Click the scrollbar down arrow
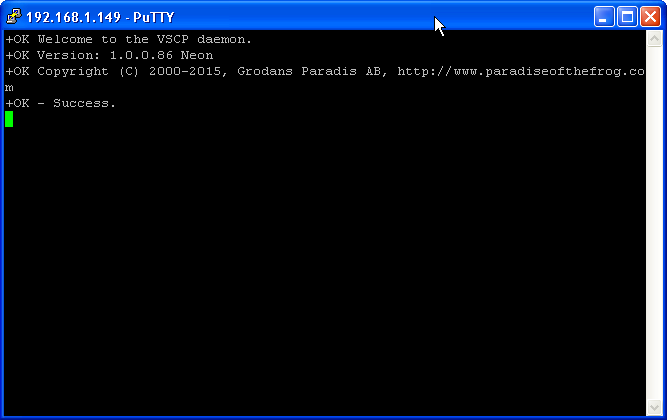 (655, 406)
